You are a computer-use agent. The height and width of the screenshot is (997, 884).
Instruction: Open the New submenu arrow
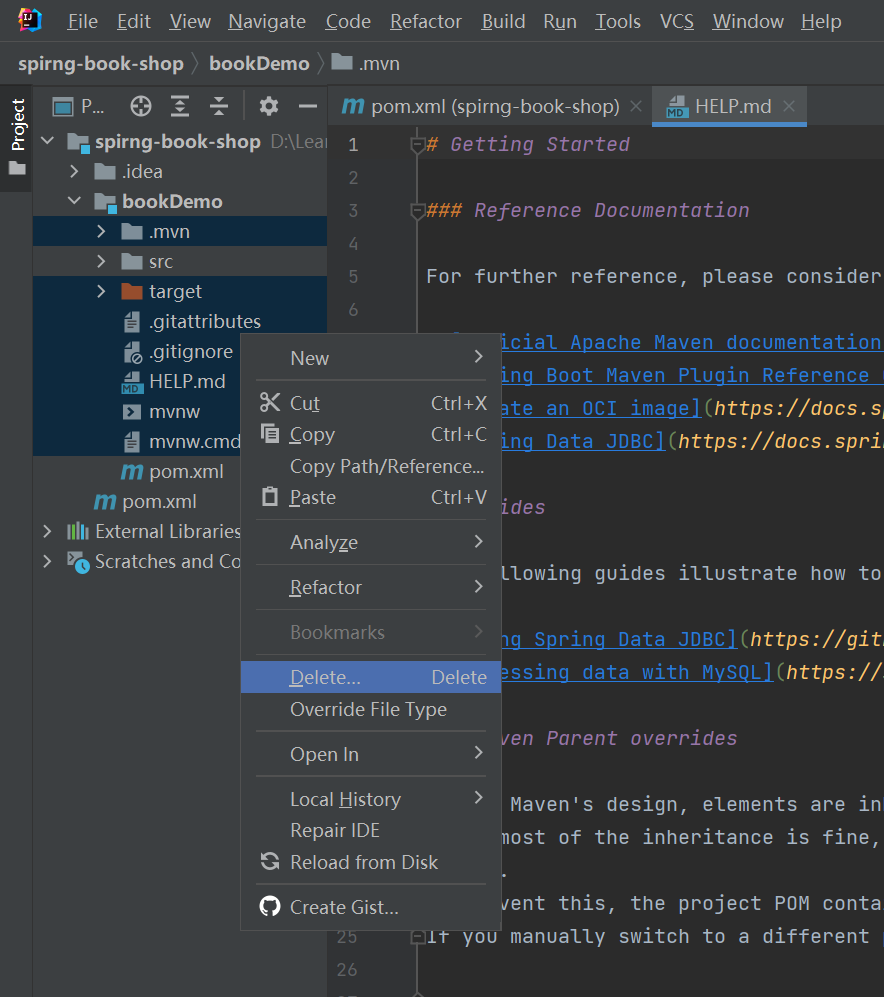pyautogui.click(x=478, y=357)
